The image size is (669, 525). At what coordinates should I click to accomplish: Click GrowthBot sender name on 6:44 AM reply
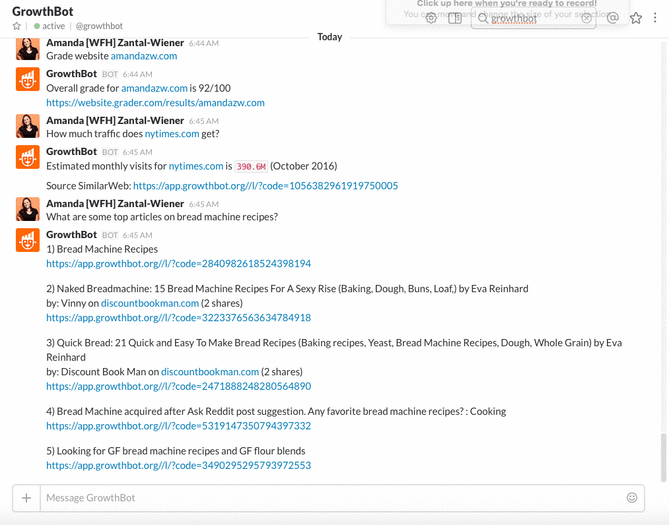coord(72,74)
